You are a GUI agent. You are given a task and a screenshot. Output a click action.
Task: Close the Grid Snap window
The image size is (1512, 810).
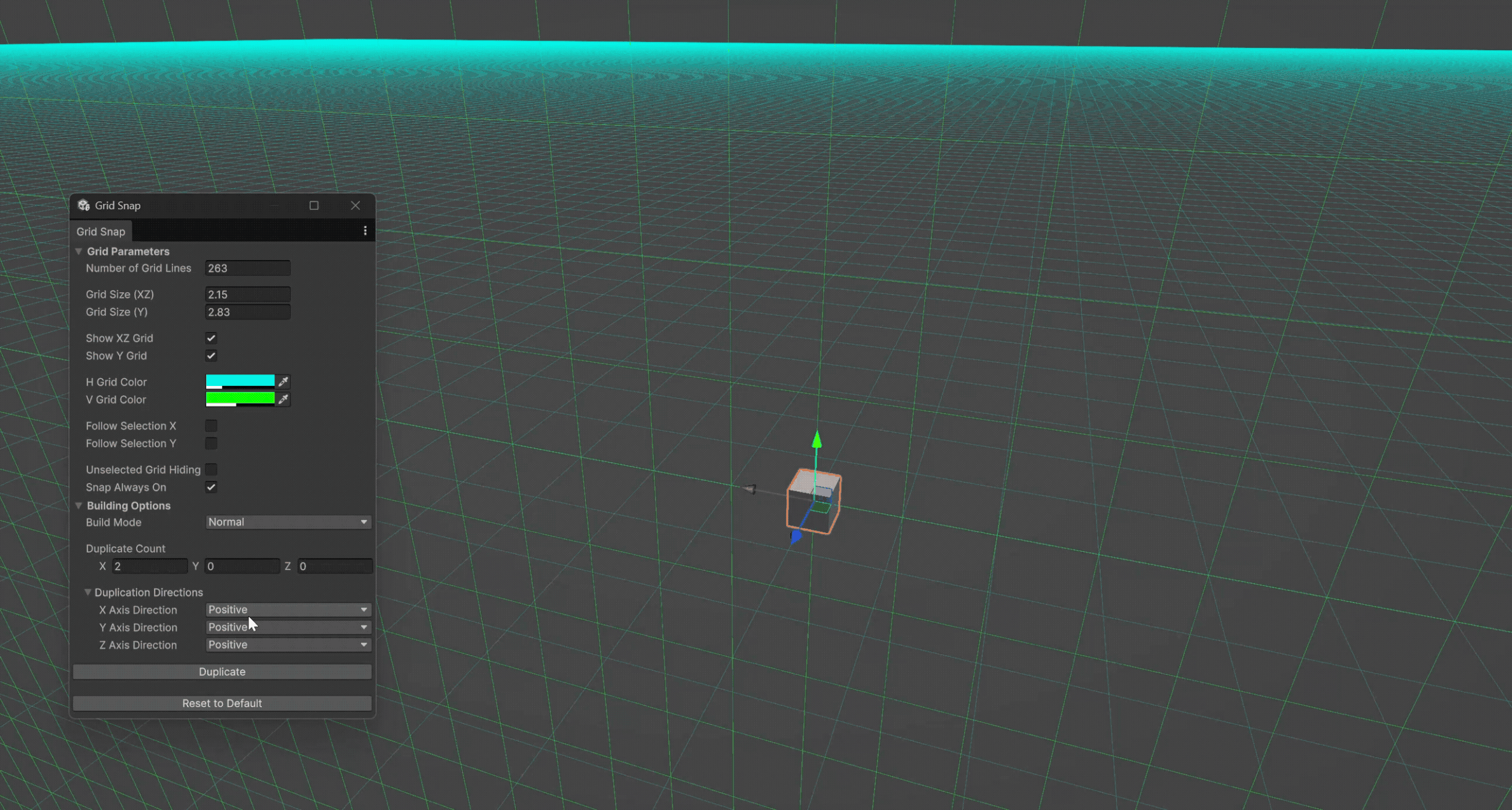tap(355, 206)
